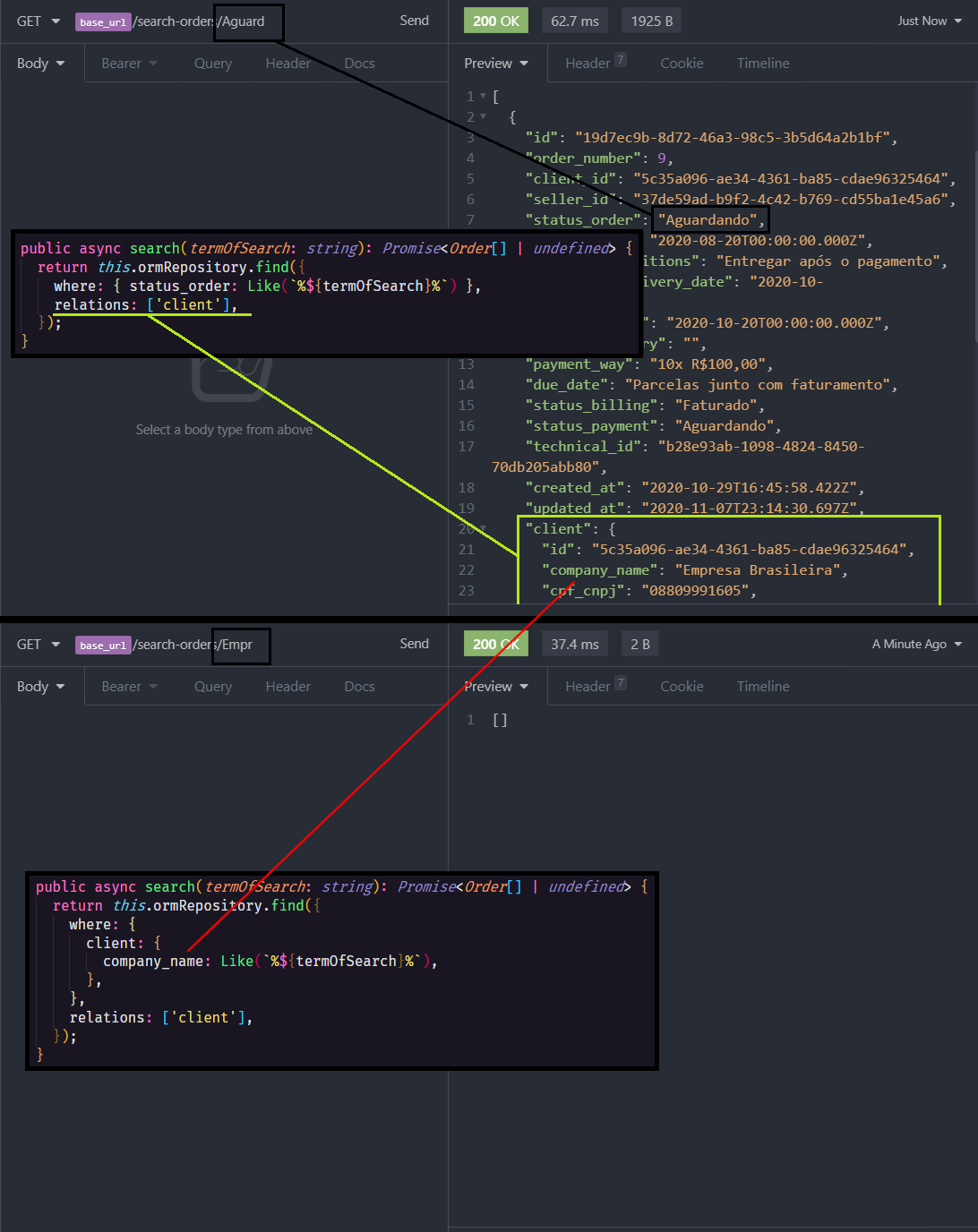Click the 1925 B response size tag
The width and height of the screenshot is (978, 1232).
coord(652,21)
